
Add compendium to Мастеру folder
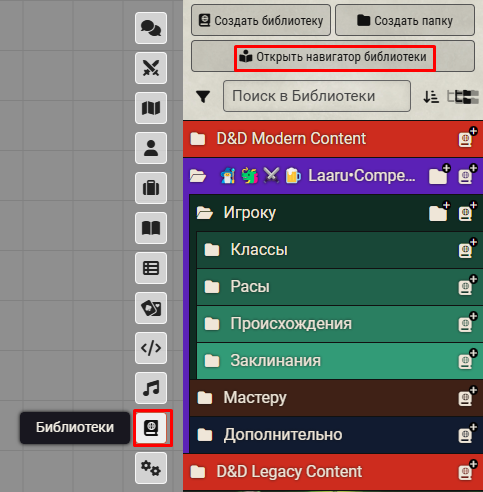click(x=467, y=397)
